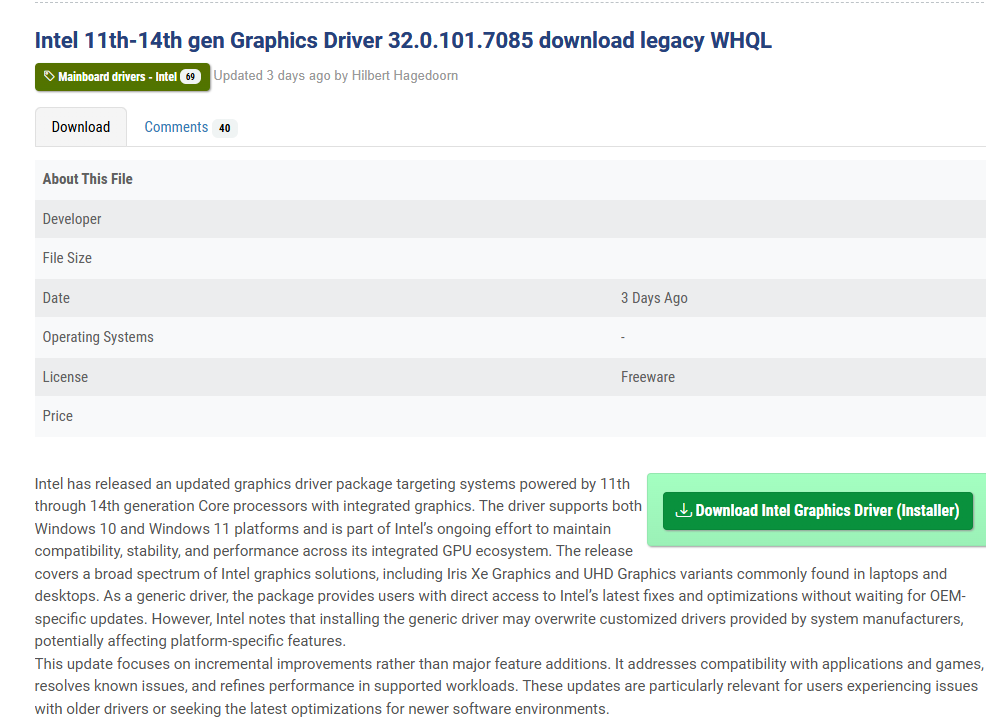The width and height of the screenshot is (986, 726).
Task: Click the '3 Days Ago' date value
Action: [x=654, y=298]
